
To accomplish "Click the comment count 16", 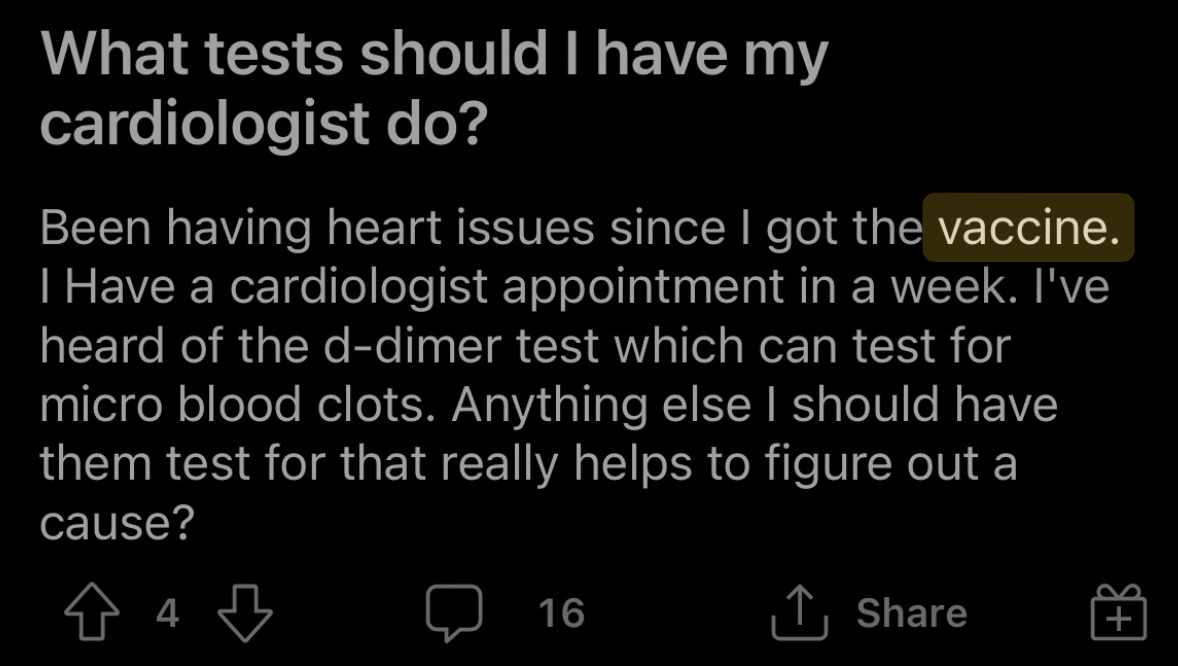I will (x=561, y=613).
